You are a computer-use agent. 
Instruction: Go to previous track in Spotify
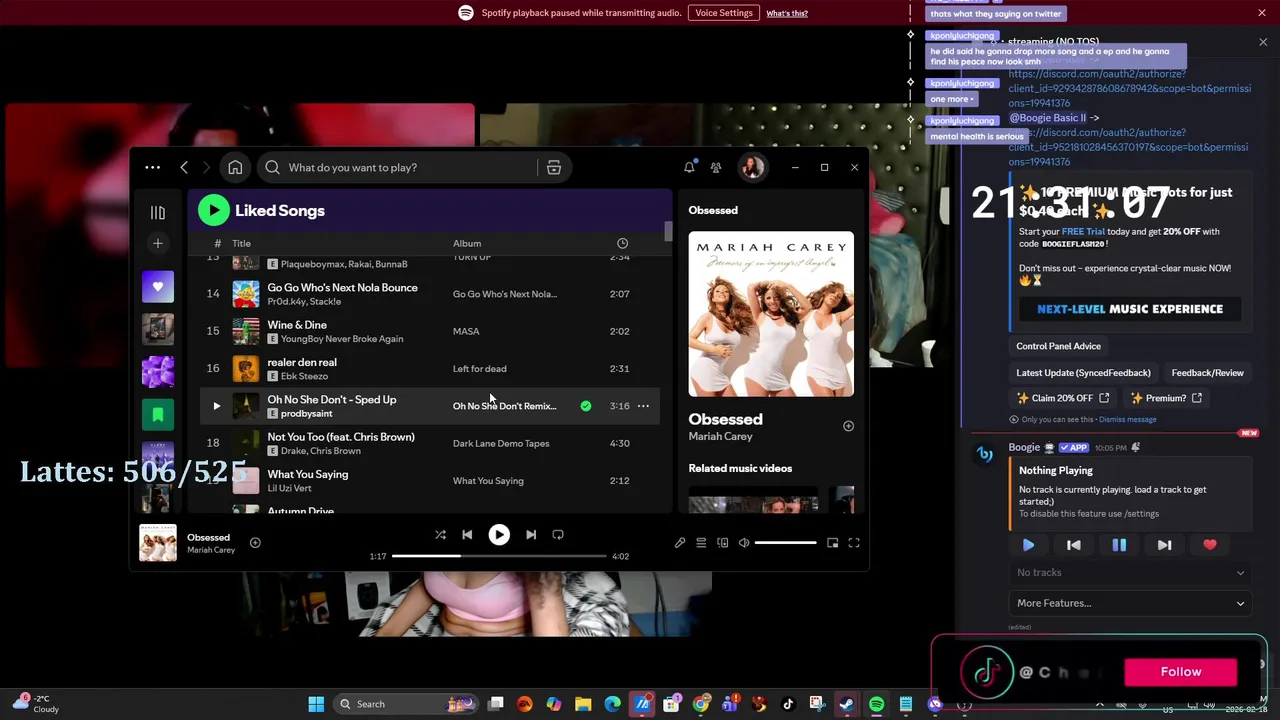click(467, 535)
